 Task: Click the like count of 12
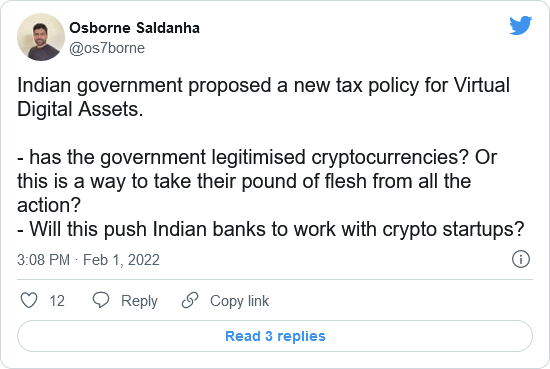57,301
